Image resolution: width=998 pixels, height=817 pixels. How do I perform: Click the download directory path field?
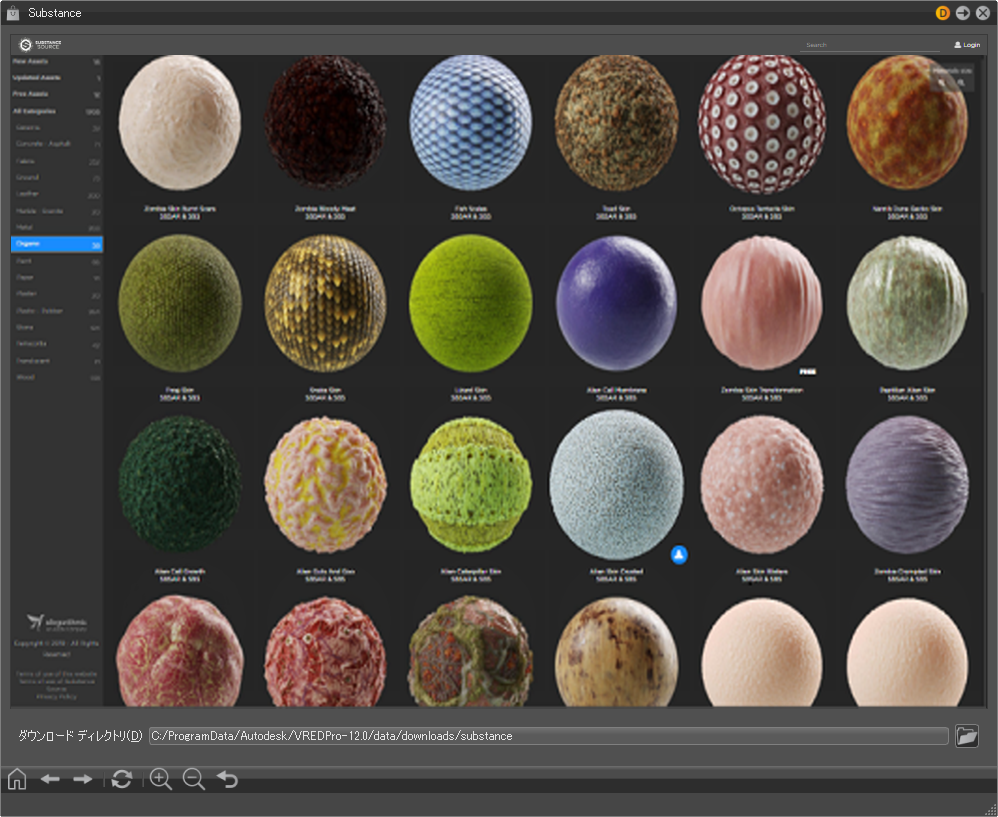pyautogui.click(x=549, y=736)
